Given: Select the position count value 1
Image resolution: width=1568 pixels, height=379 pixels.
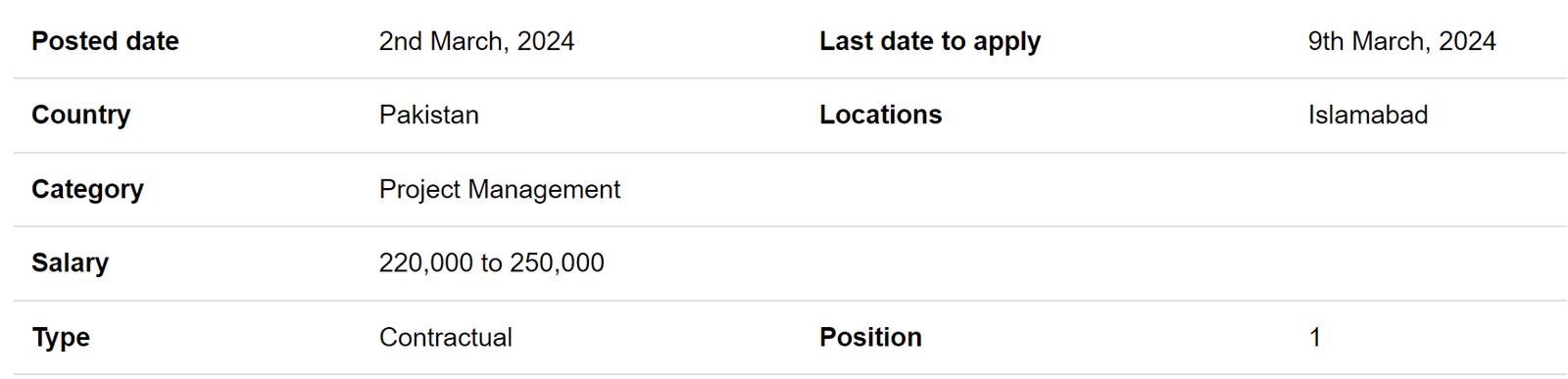Looking at the screenshot, I should click(1315, 337).
